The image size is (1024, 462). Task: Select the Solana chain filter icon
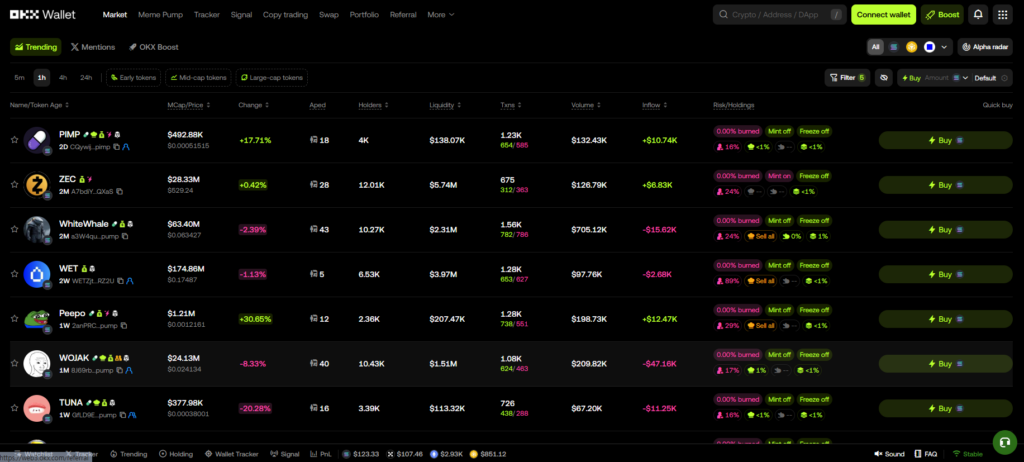point(894,46)
